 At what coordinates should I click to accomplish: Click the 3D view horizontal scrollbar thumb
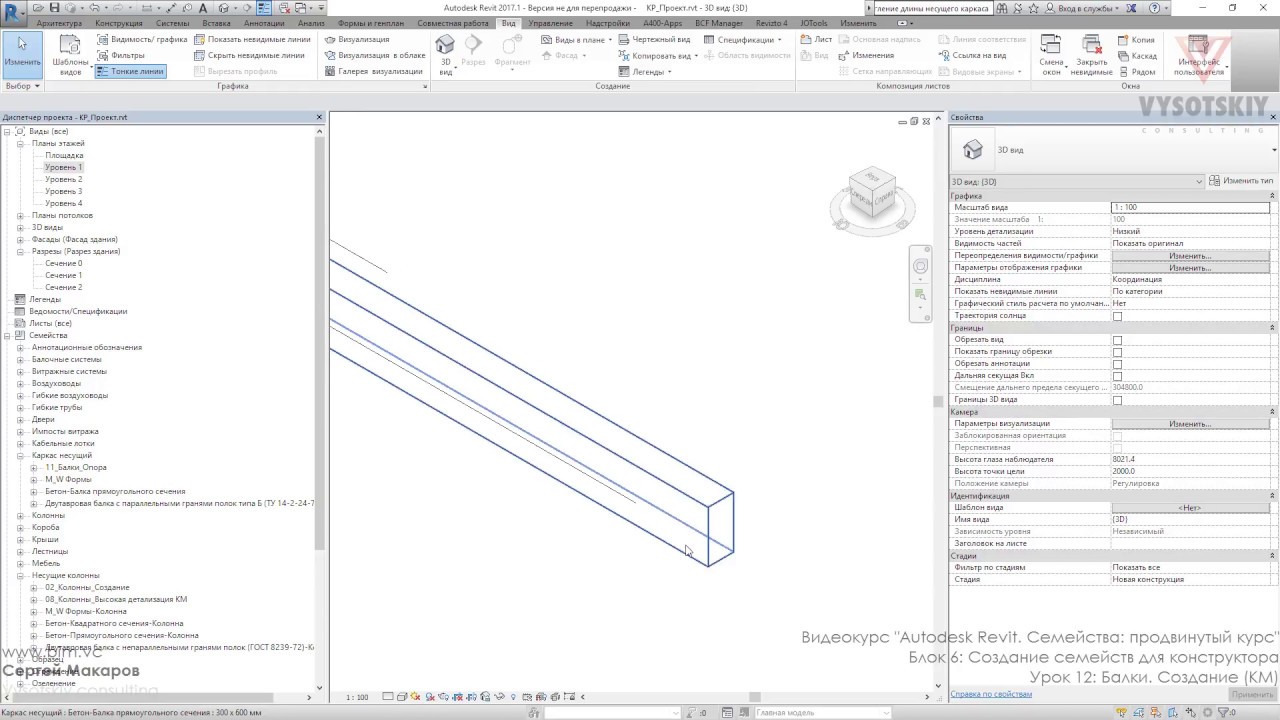(x=756, y=697)
